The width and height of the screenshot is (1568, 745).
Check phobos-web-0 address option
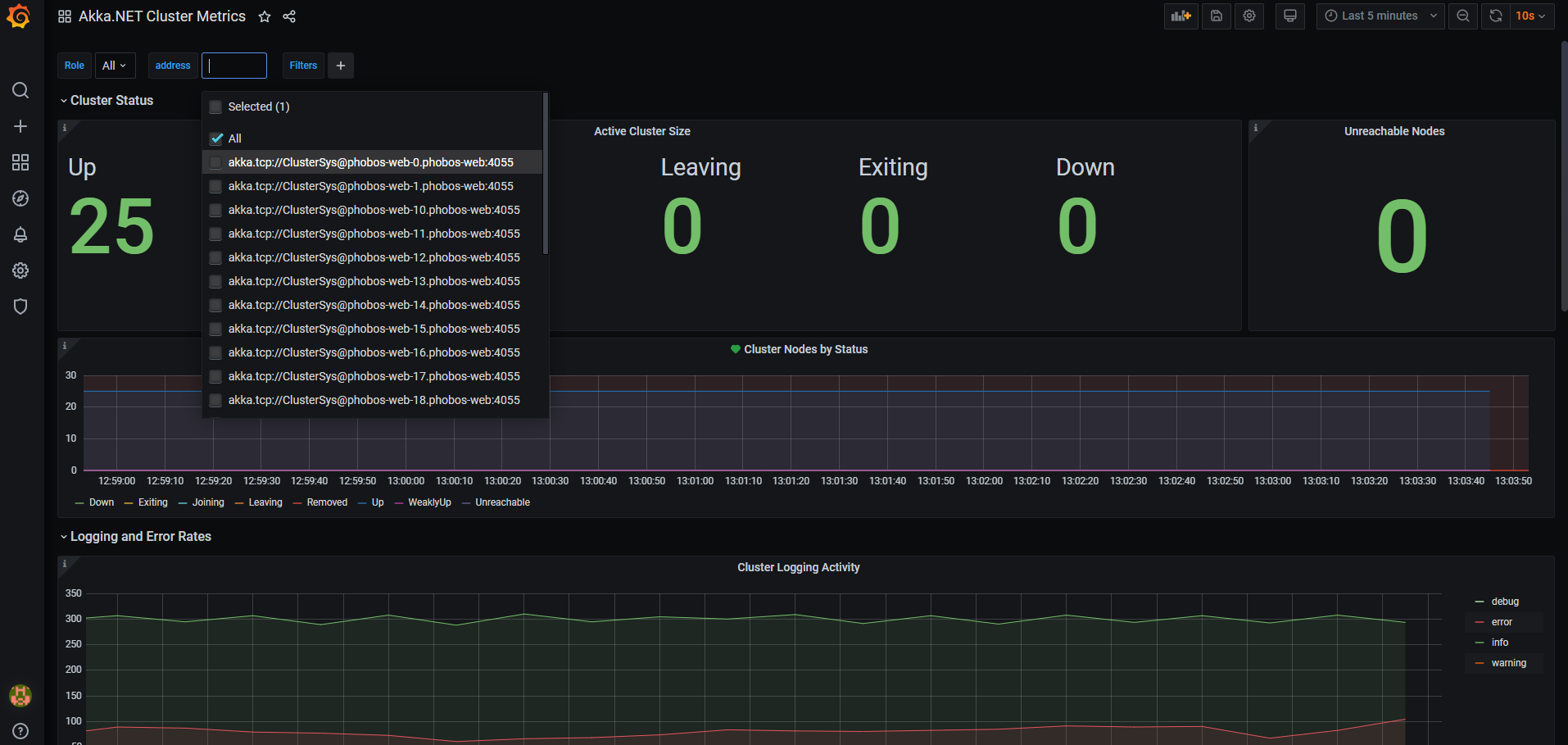(215, 162)
